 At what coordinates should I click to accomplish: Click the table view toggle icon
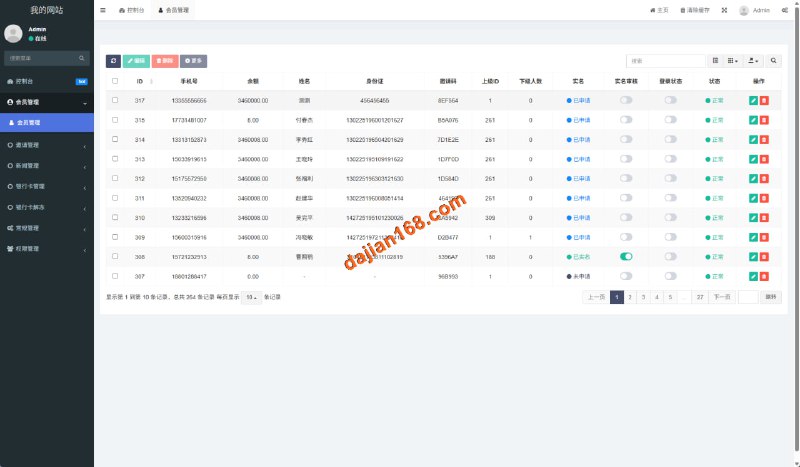click(x=715, y=61)
